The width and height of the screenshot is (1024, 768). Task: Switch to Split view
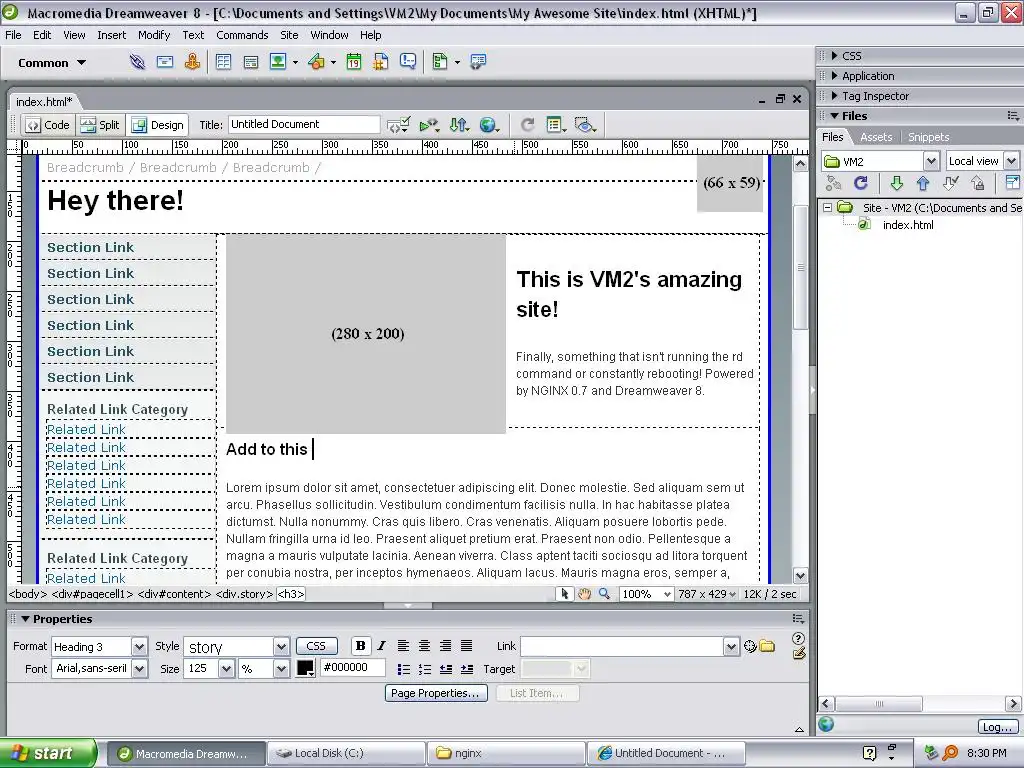point(100,125)
